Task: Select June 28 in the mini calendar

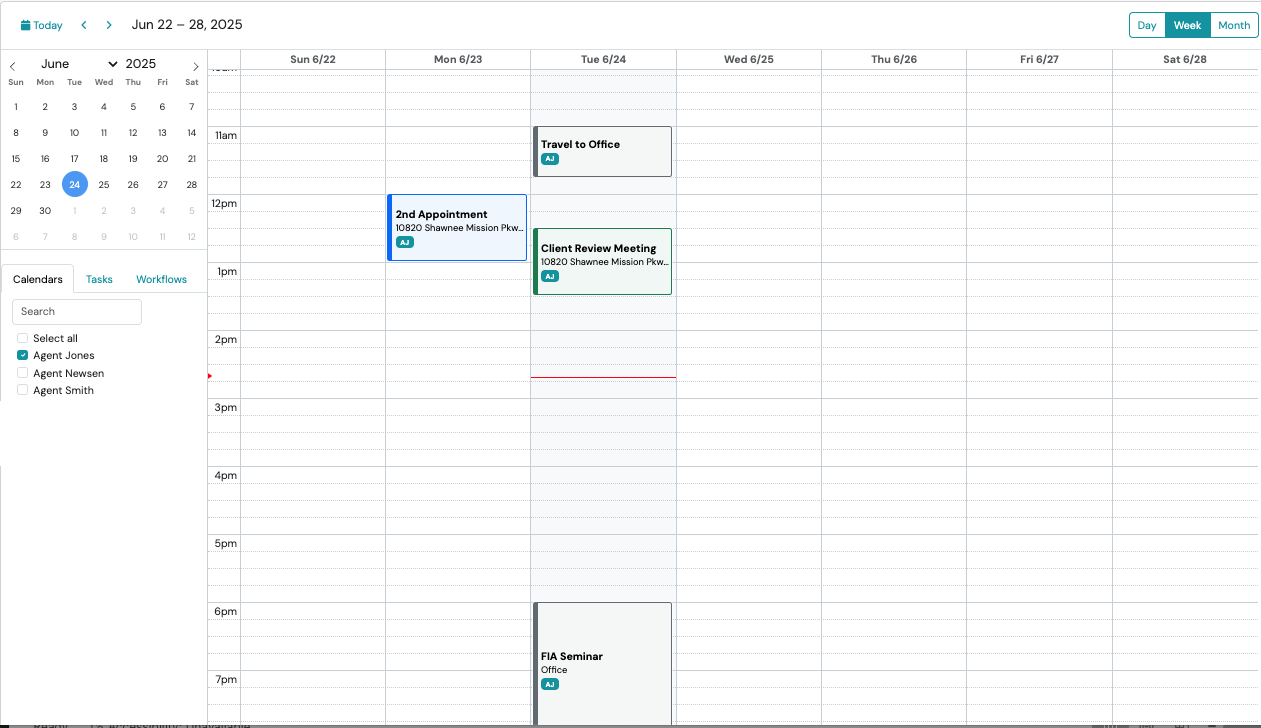Action: pyautogui.click(x=191, y=184)
